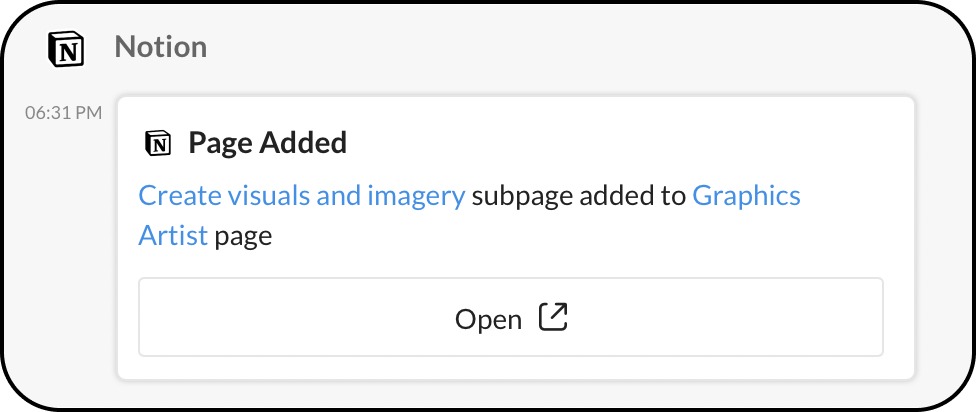Click the hour digits of the message time
Viewport: 976px width, 412px height.
(34, 113)
